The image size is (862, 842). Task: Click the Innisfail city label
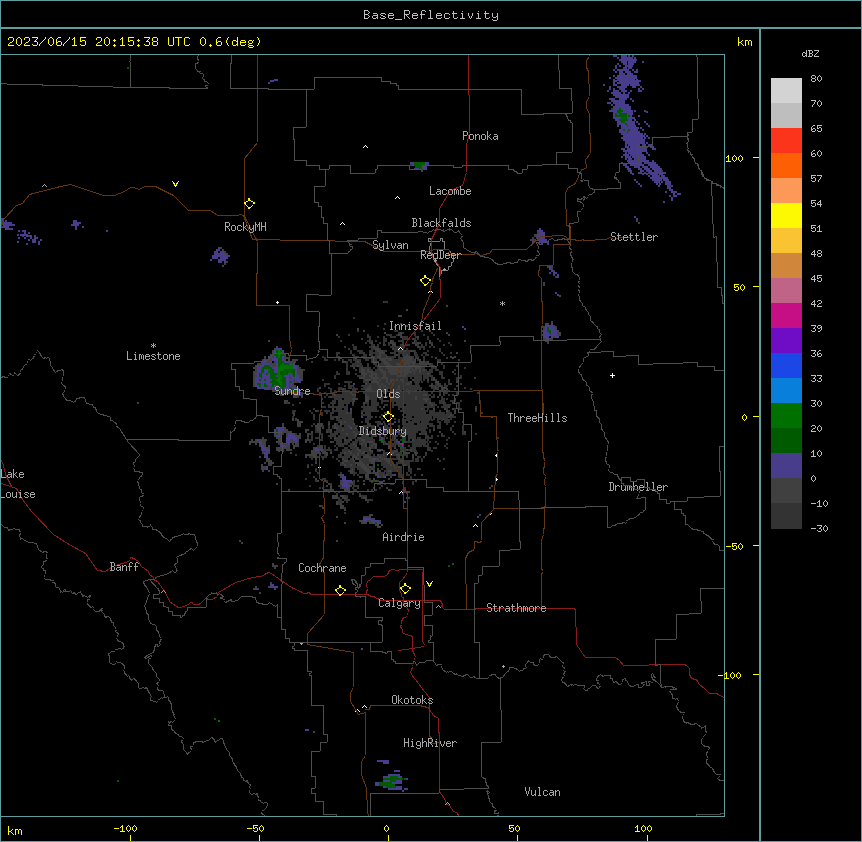pyautogui.click(x=415, y=326)
